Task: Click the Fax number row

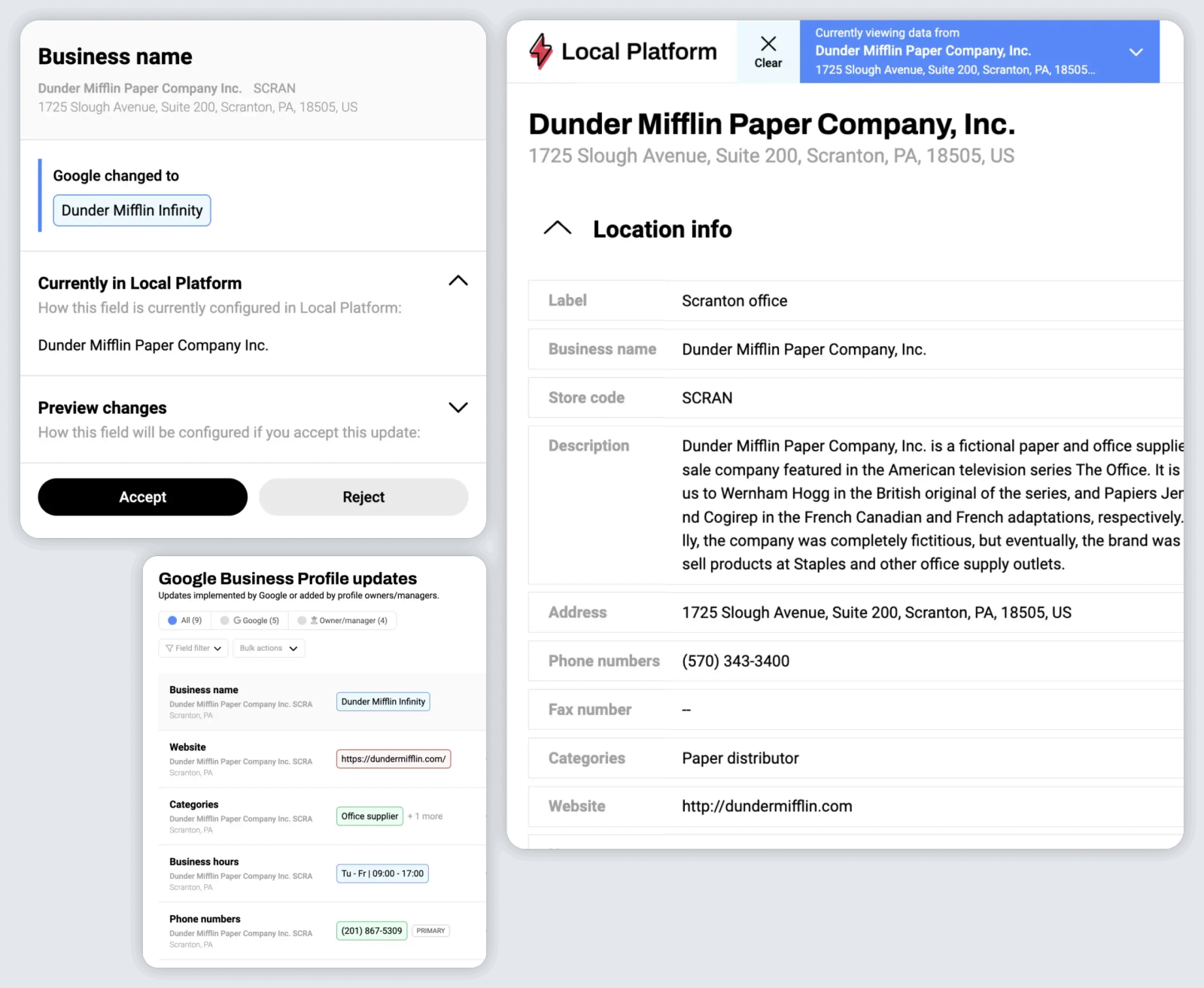Action: click(856, 710)
